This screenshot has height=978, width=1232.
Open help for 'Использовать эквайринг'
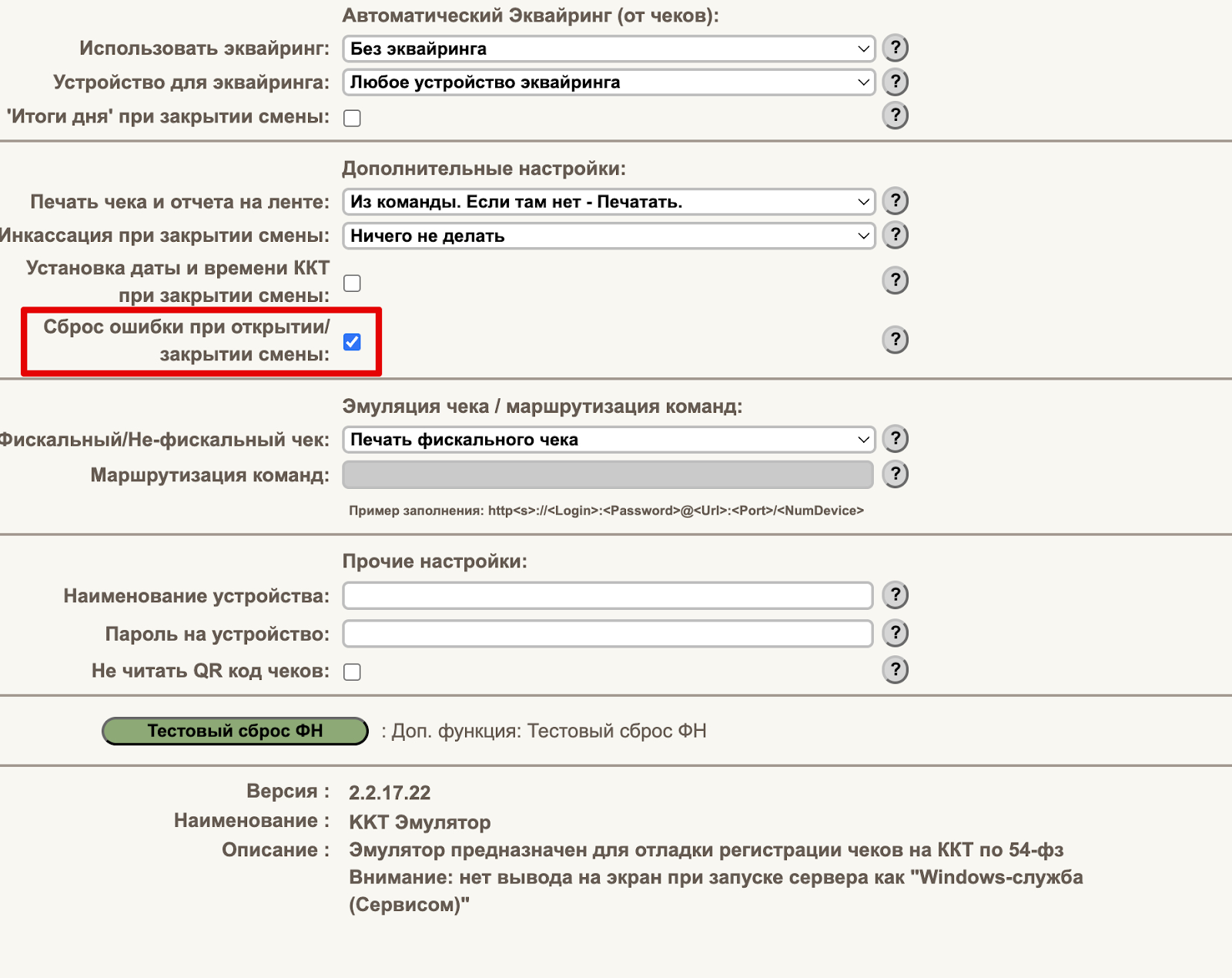tap(895, 48)
